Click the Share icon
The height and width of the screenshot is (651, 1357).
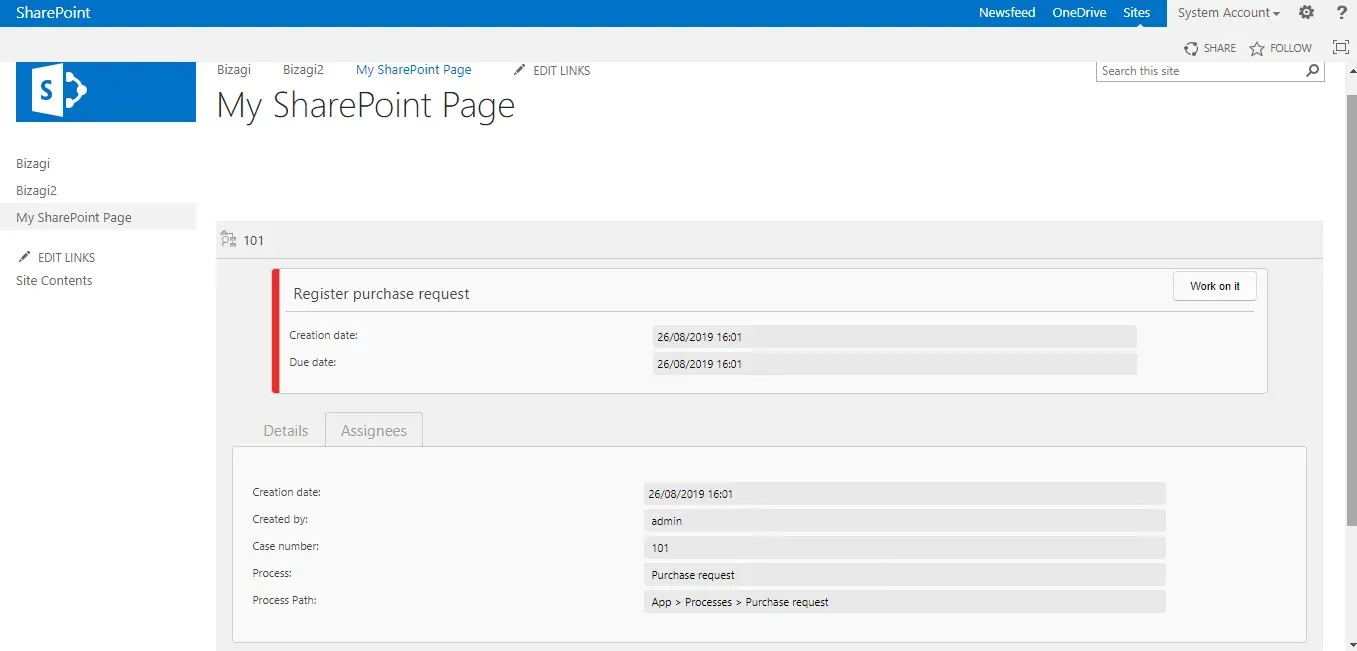(x=1191, y=48)
